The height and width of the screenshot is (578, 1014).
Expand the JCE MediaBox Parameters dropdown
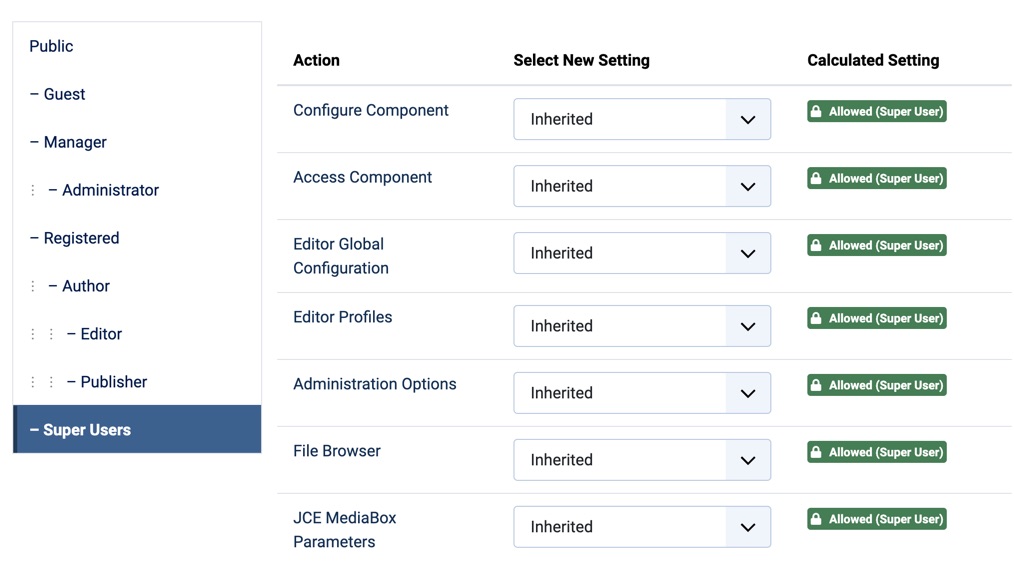coord(642,527)
